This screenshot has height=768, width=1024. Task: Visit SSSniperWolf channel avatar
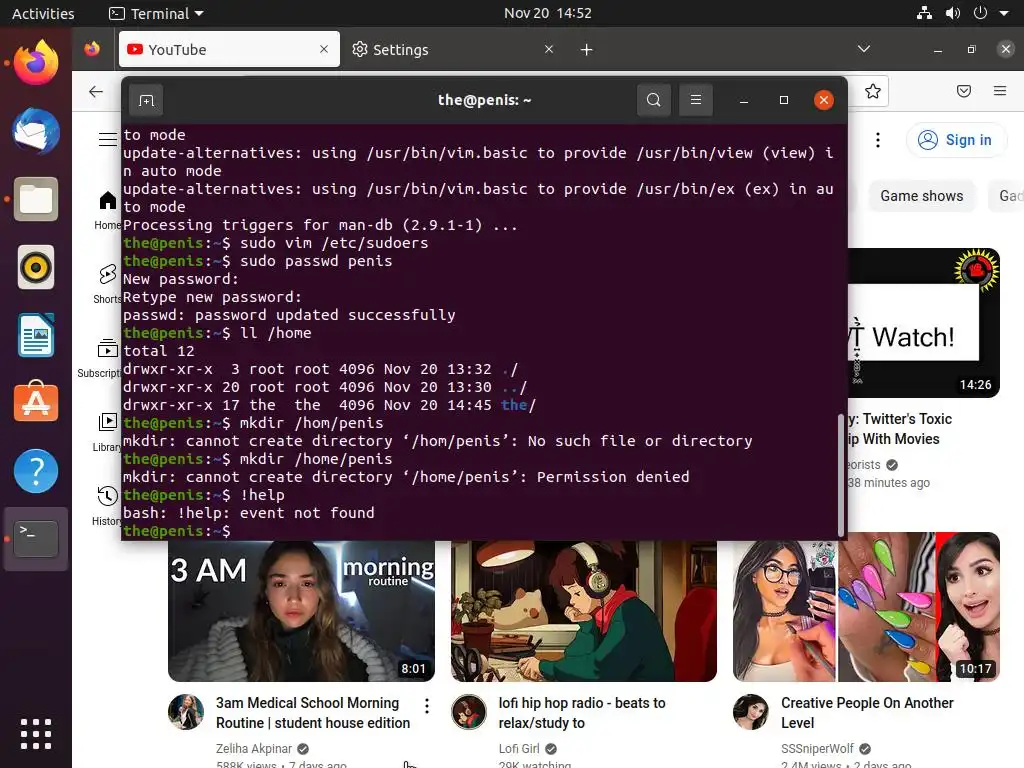(751, 711)
